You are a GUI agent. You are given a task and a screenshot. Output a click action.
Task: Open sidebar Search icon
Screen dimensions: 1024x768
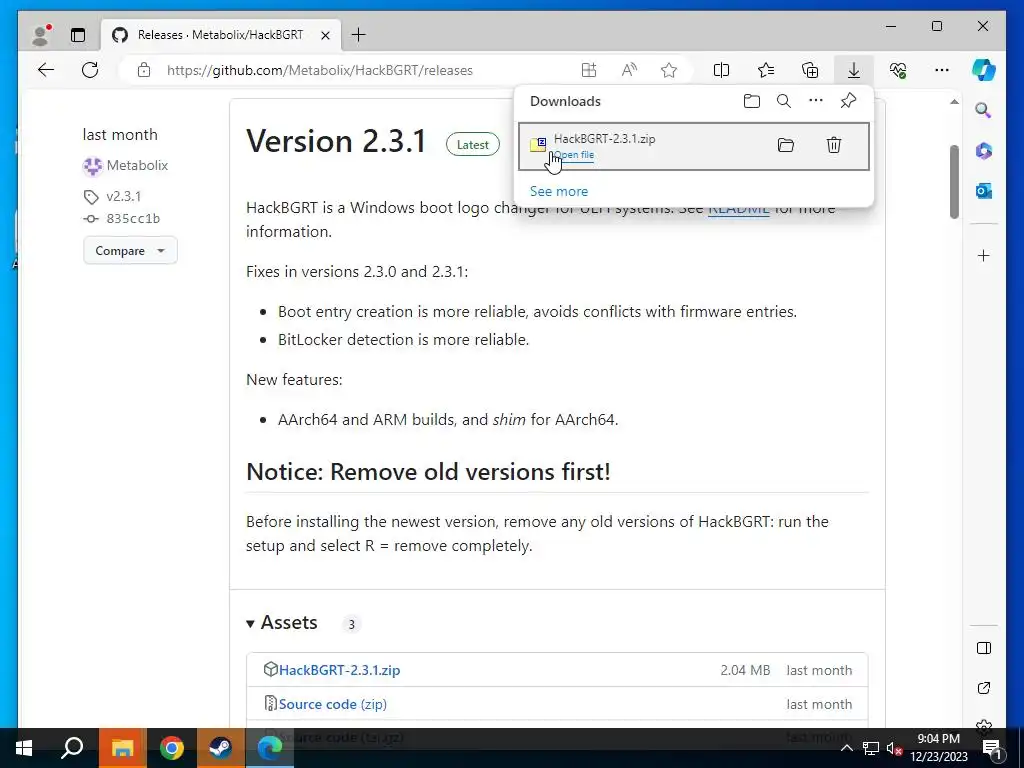tap(984, 110)
